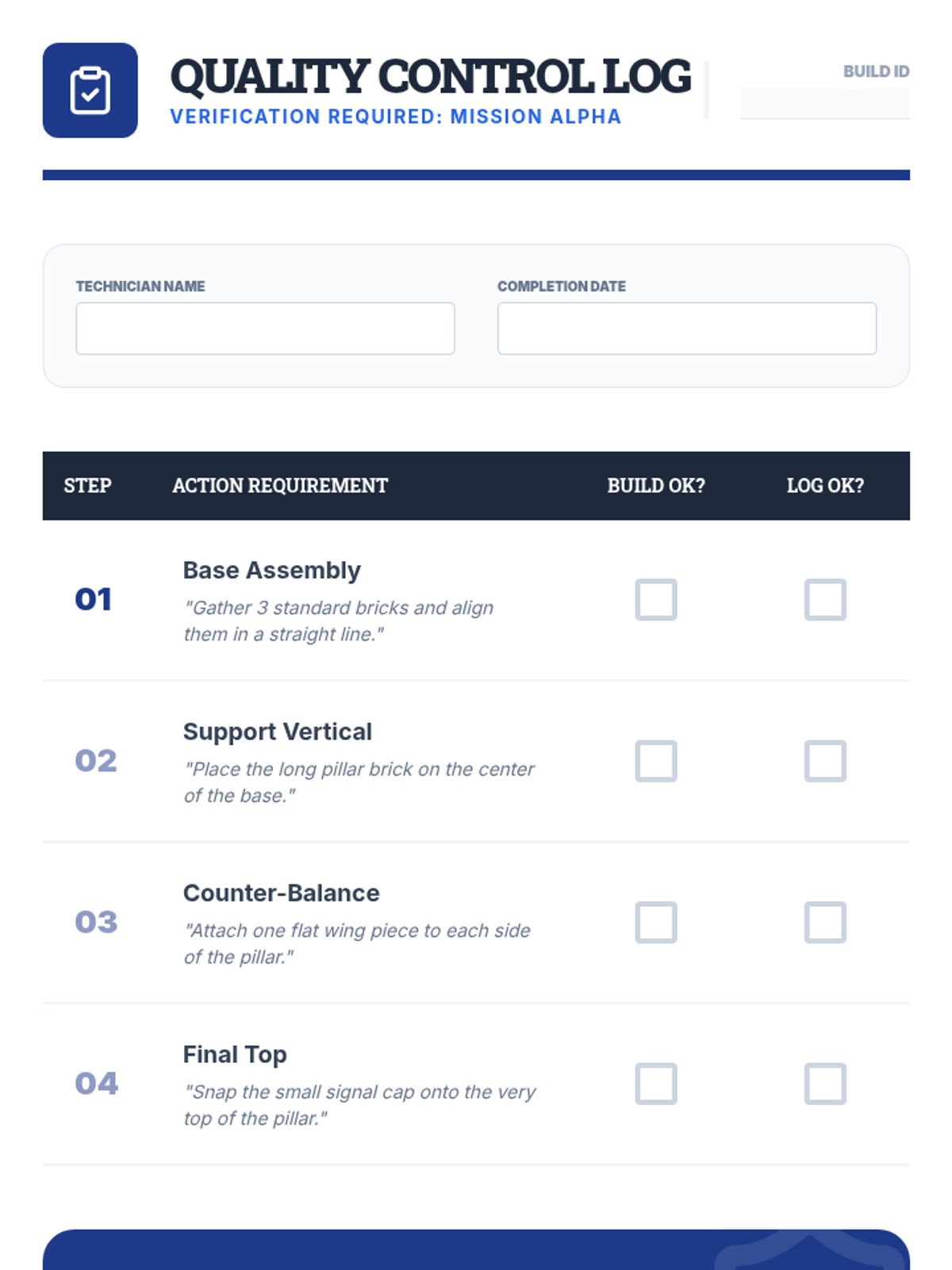952x1270 pixels.
Task: Tick Build OK for Support Vertical
Action: click(x=655, y=761)
